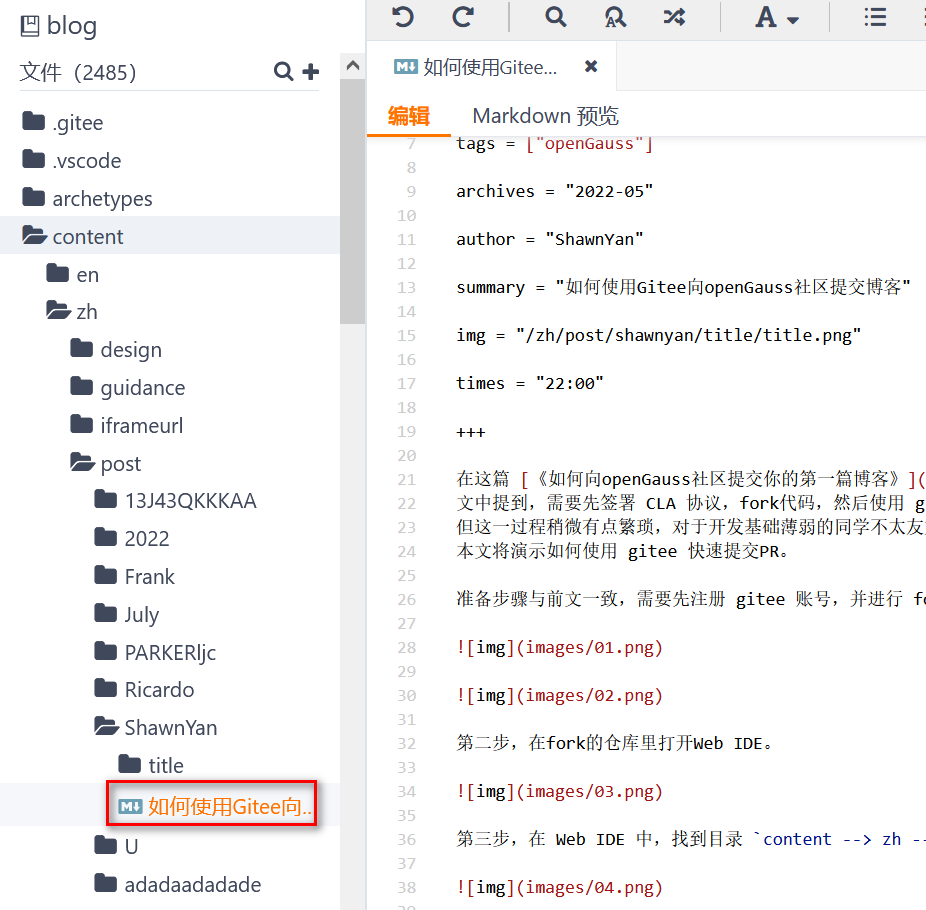This screenshot has width=926, height=910.
Task: Click scroll up arrow of file tree
Action: (353, 66)
